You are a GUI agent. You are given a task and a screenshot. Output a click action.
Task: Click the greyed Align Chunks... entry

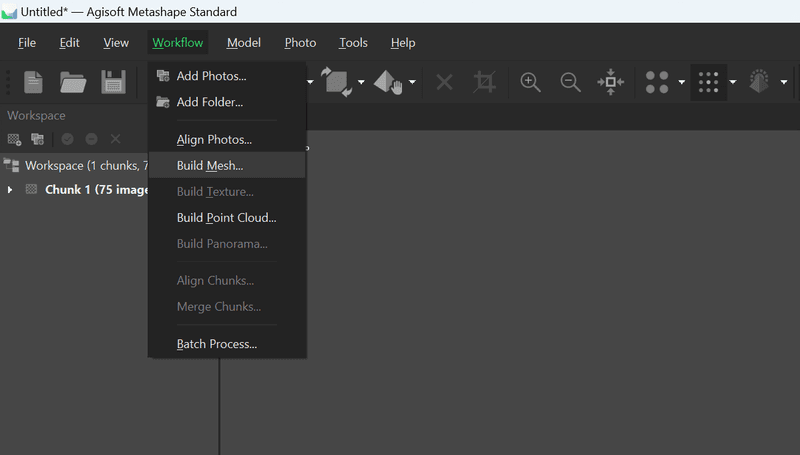click(x=228, y=281)
